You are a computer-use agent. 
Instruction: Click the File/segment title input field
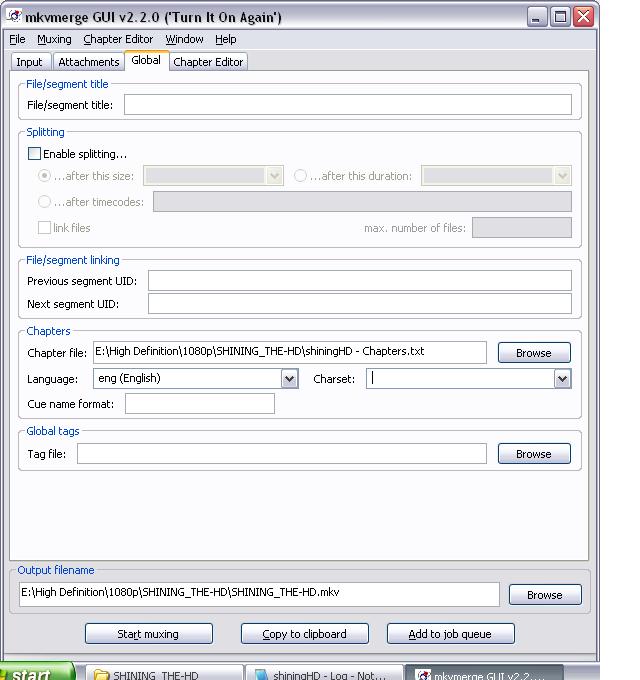tap(348, 105)
